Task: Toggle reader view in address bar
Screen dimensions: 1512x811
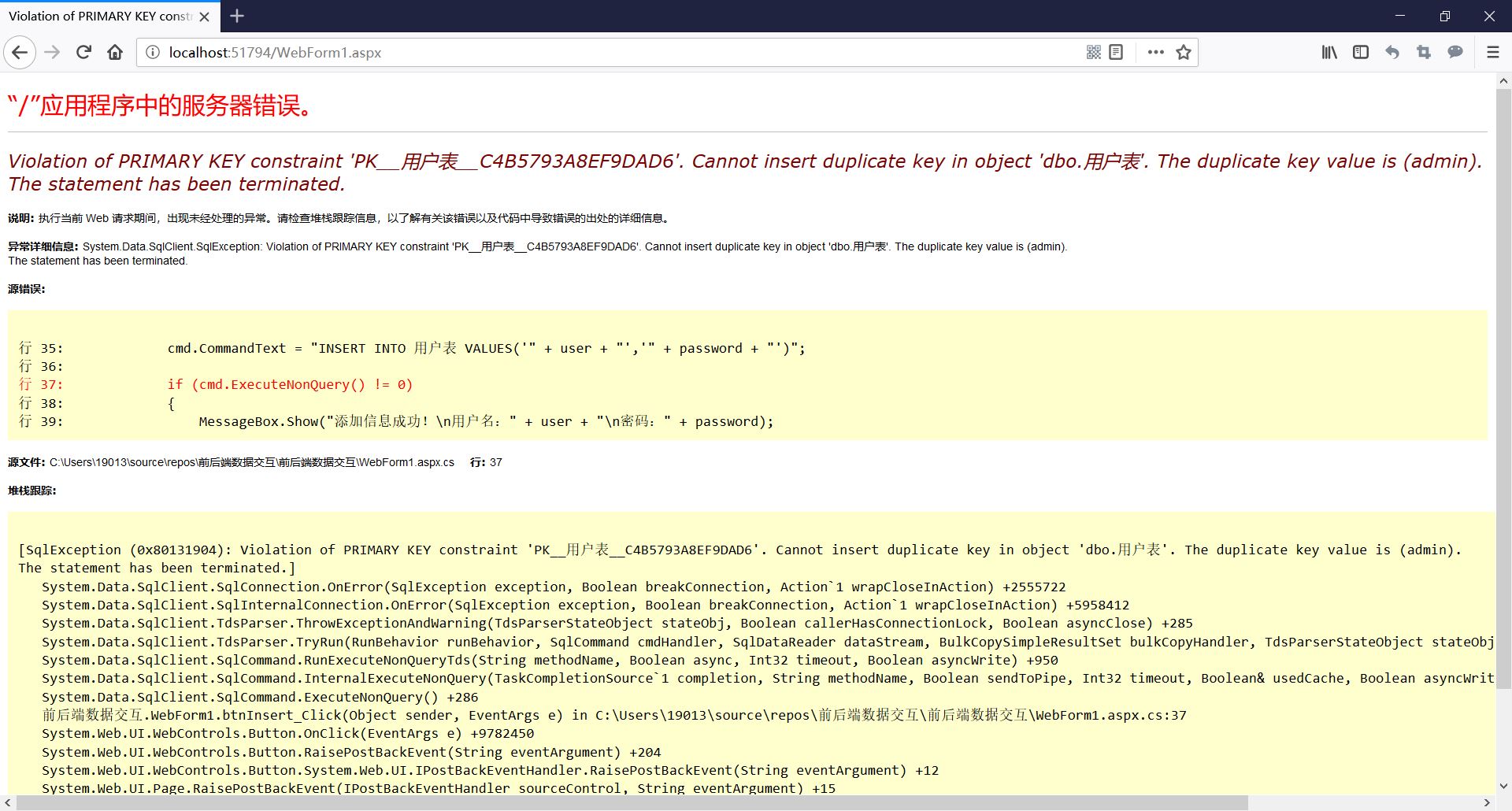Action: click(x=1116, y=53)
